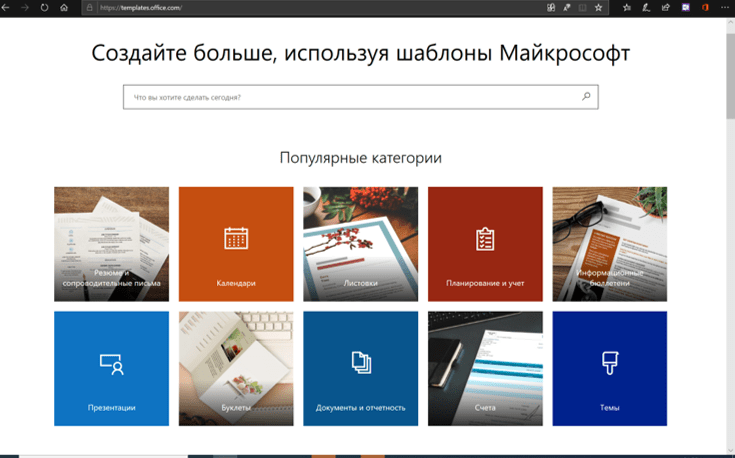Click the greyed-out reading view book icon

click(583, 8)
